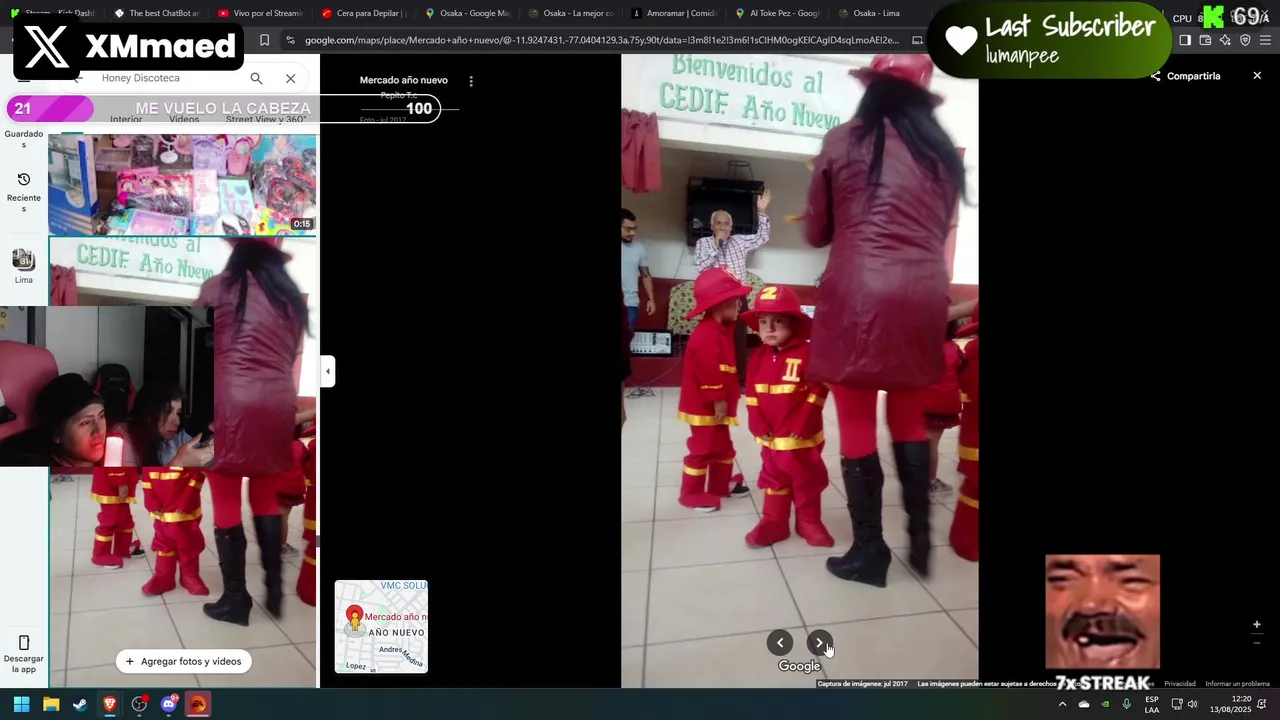
Task: Switch to Osaka - La mejor co tab
Action: pyautogui.click(x=571, y=14)
